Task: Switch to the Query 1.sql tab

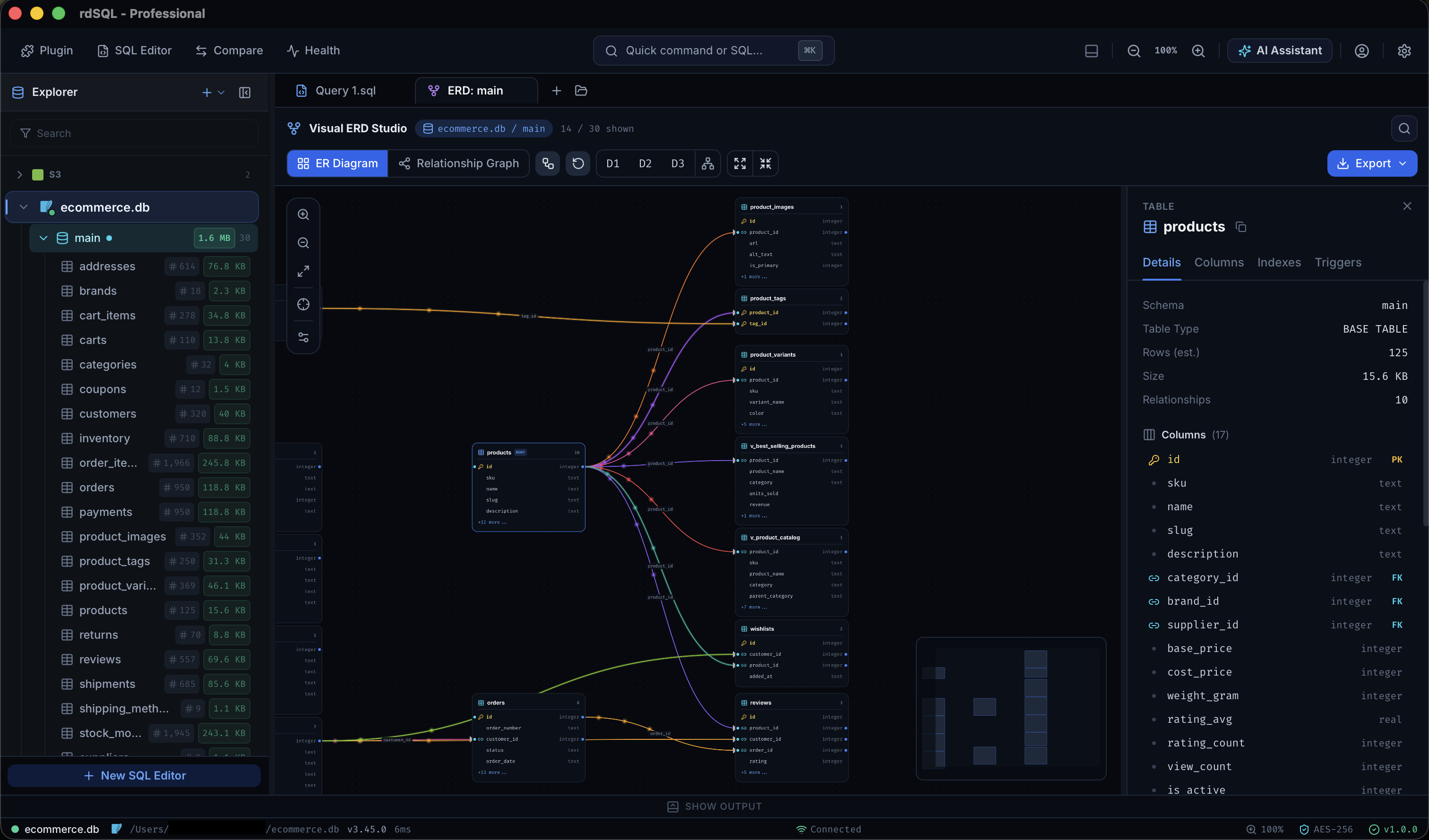Action: (345, 91)
